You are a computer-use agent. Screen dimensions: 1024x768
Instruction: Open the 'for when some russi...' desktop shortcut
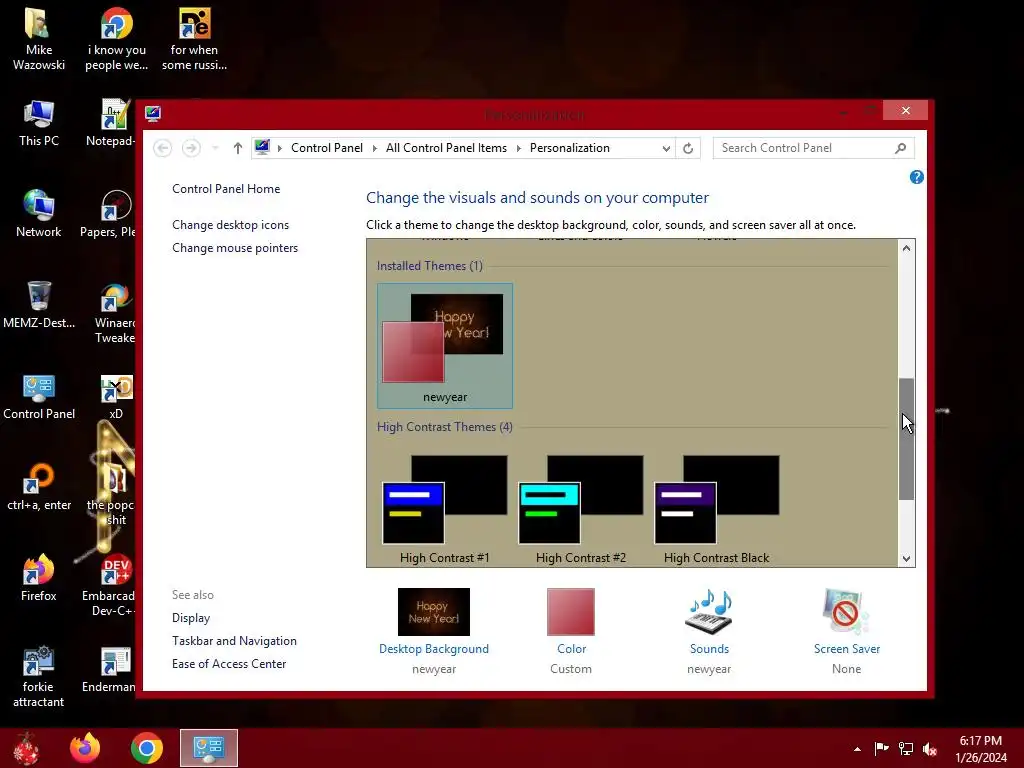pos(194,39)
